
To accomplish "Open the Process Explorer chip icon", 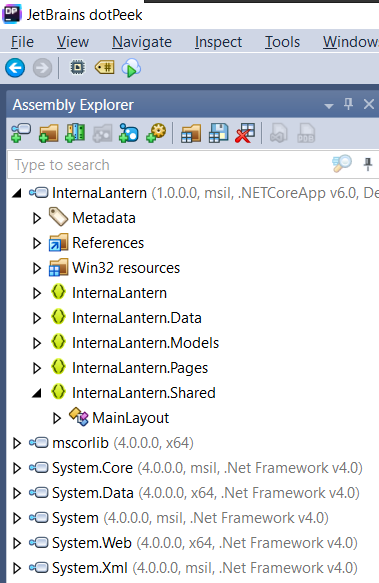I will coord(78,68).
